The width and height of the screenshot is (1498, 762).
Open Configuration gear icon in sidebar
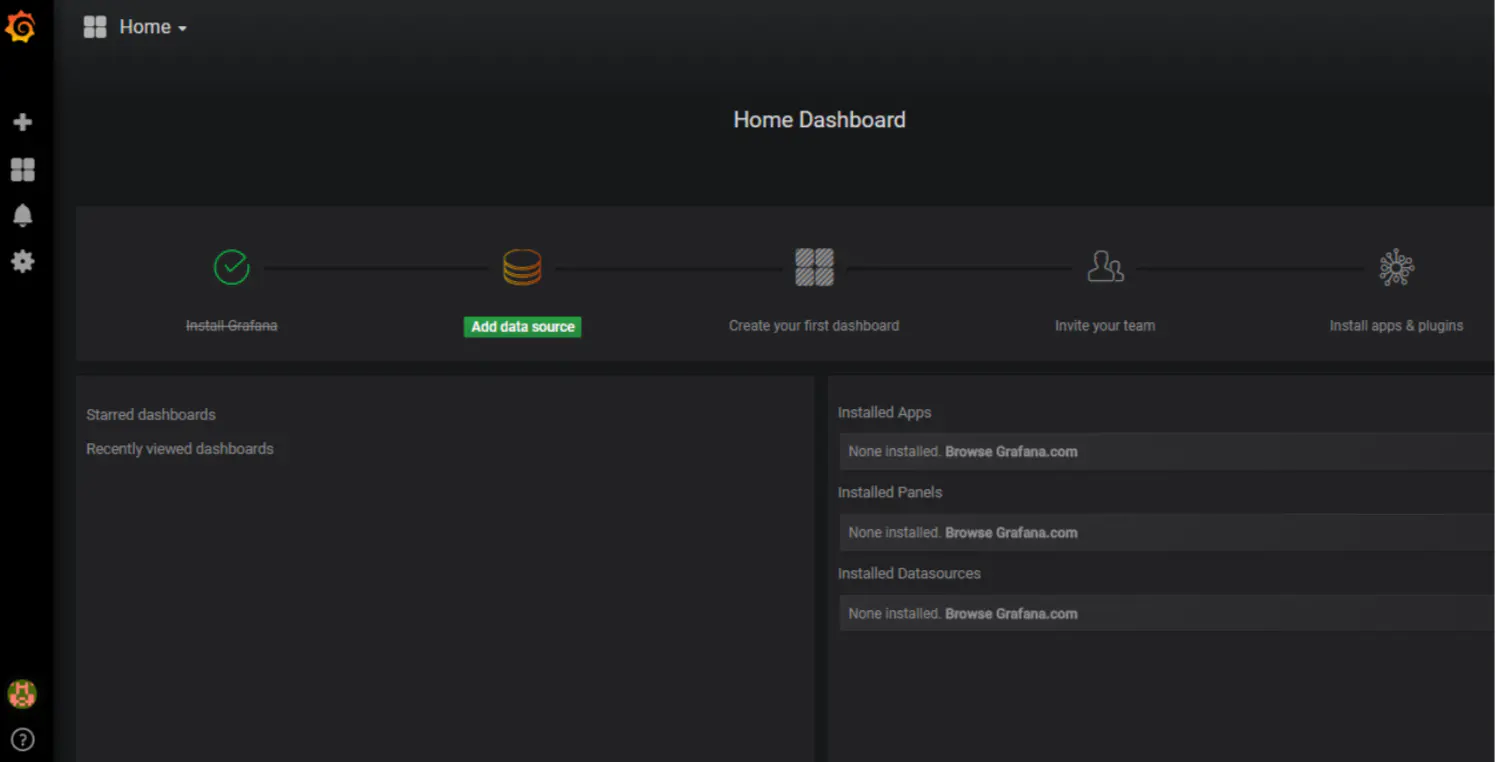pos(22,261)
